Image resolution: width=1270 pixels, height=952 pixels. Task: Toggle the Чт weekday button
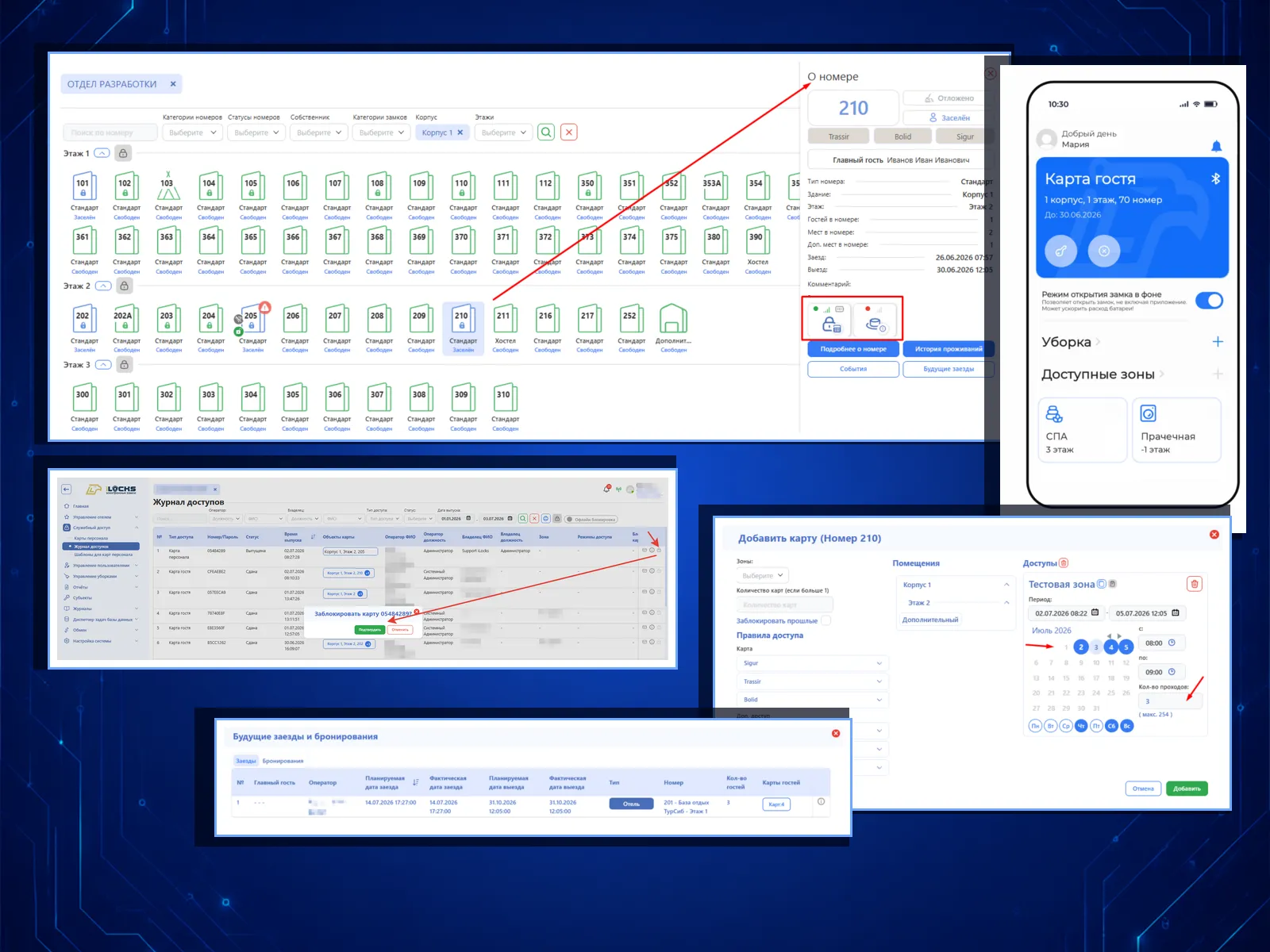1081,726
